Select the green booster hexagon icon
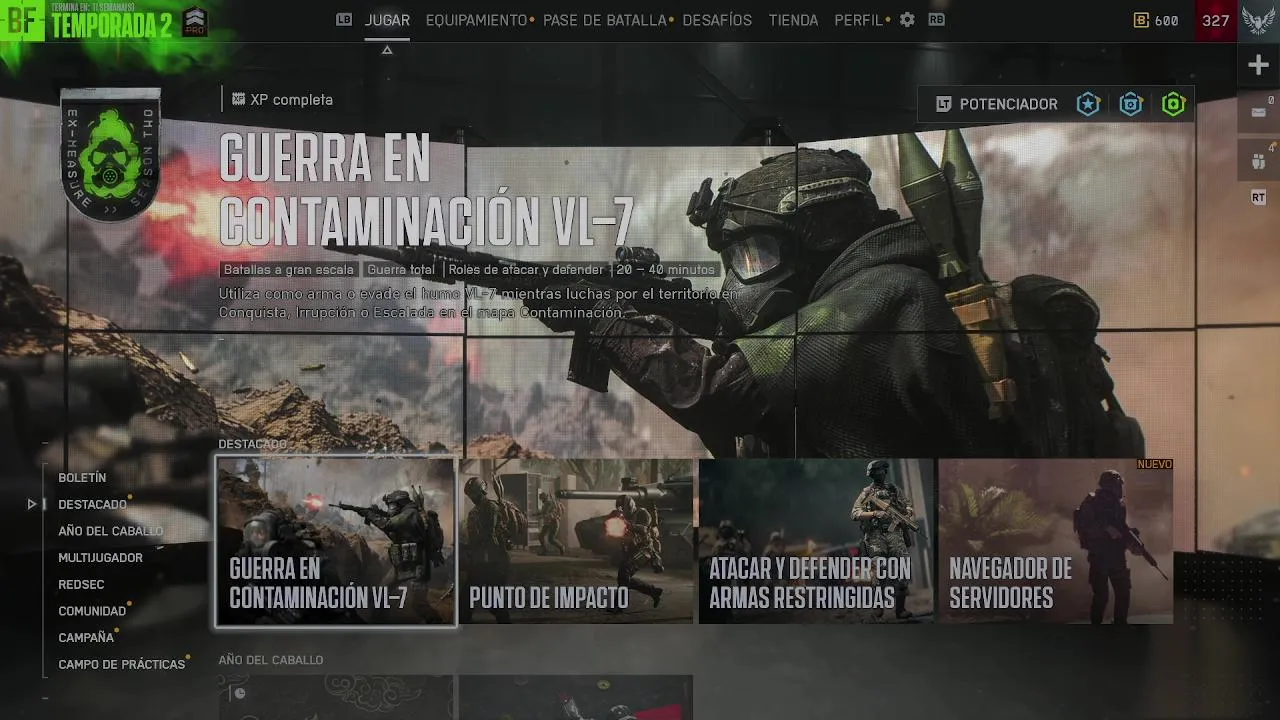The width and height of the screenshot is (1280, 720). pos(1173,104)
